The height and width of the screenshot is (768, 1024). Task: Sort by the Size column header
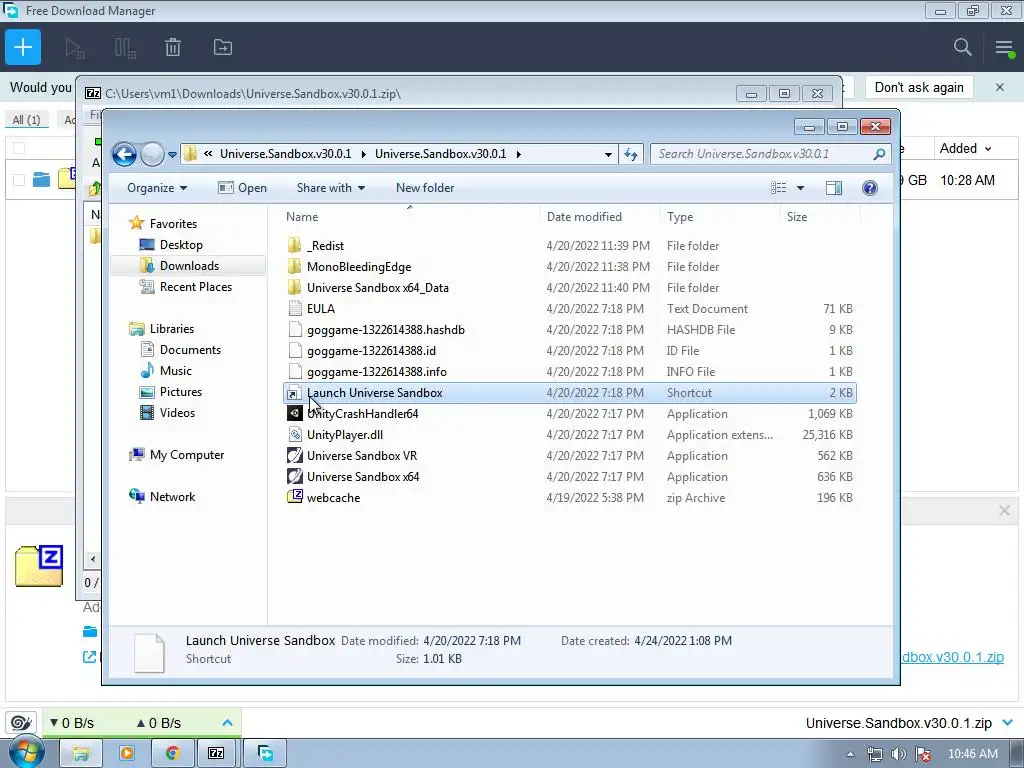(x=797, y=217)
